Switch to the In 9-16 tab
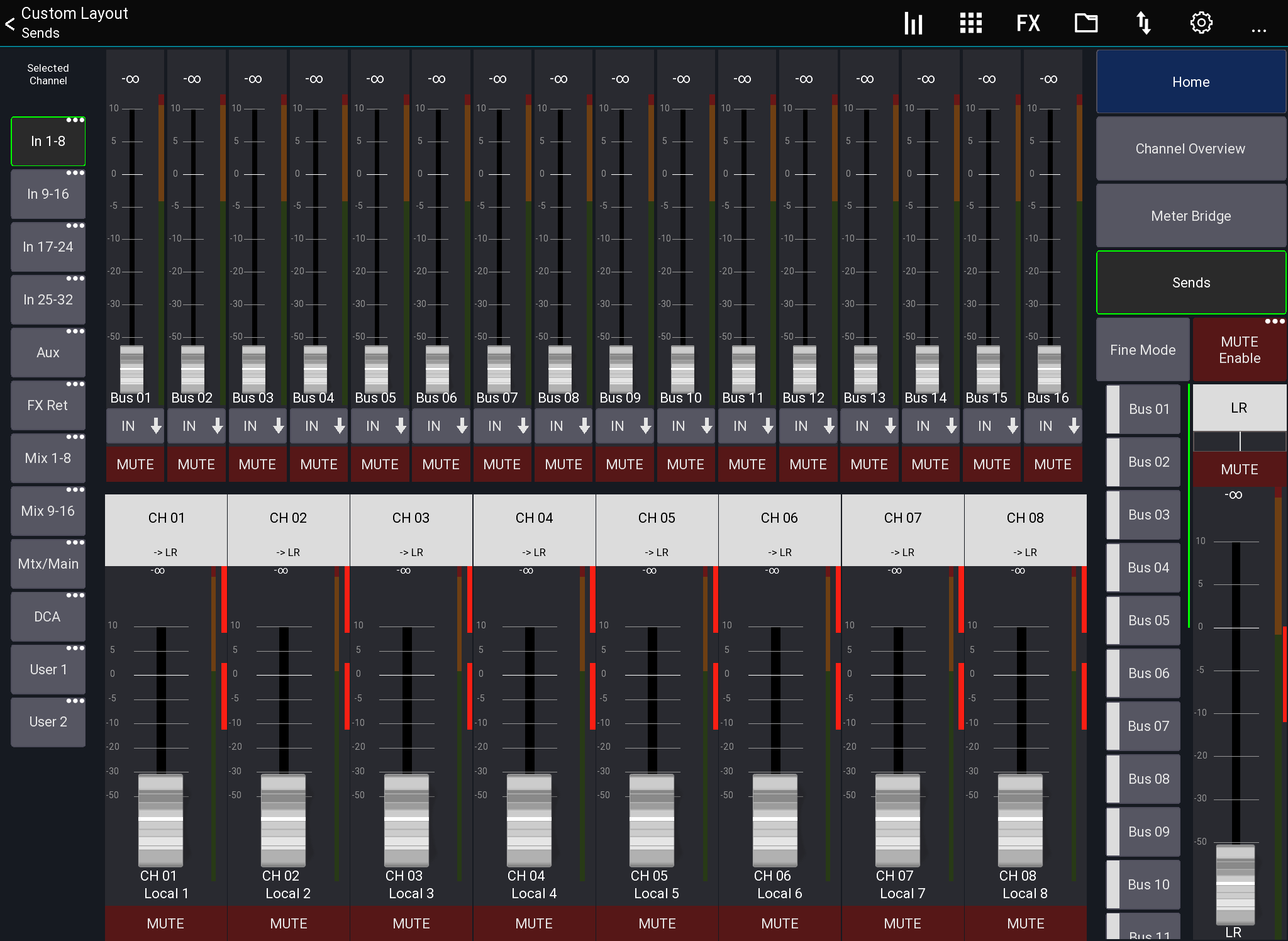The image size is (1288, 941). 47,194
